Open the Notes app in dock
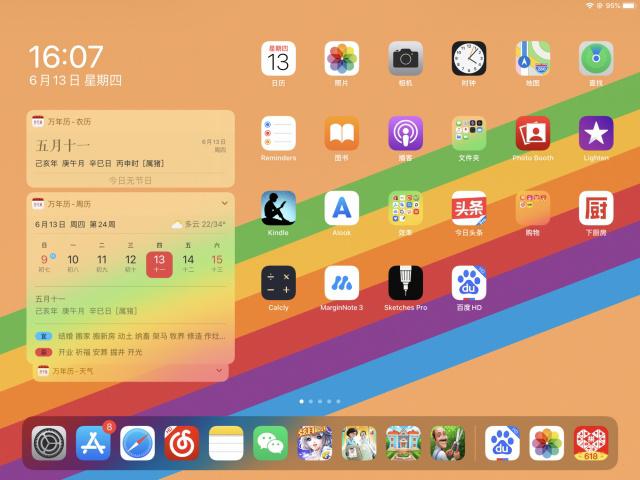 click(x=226, y=443)
